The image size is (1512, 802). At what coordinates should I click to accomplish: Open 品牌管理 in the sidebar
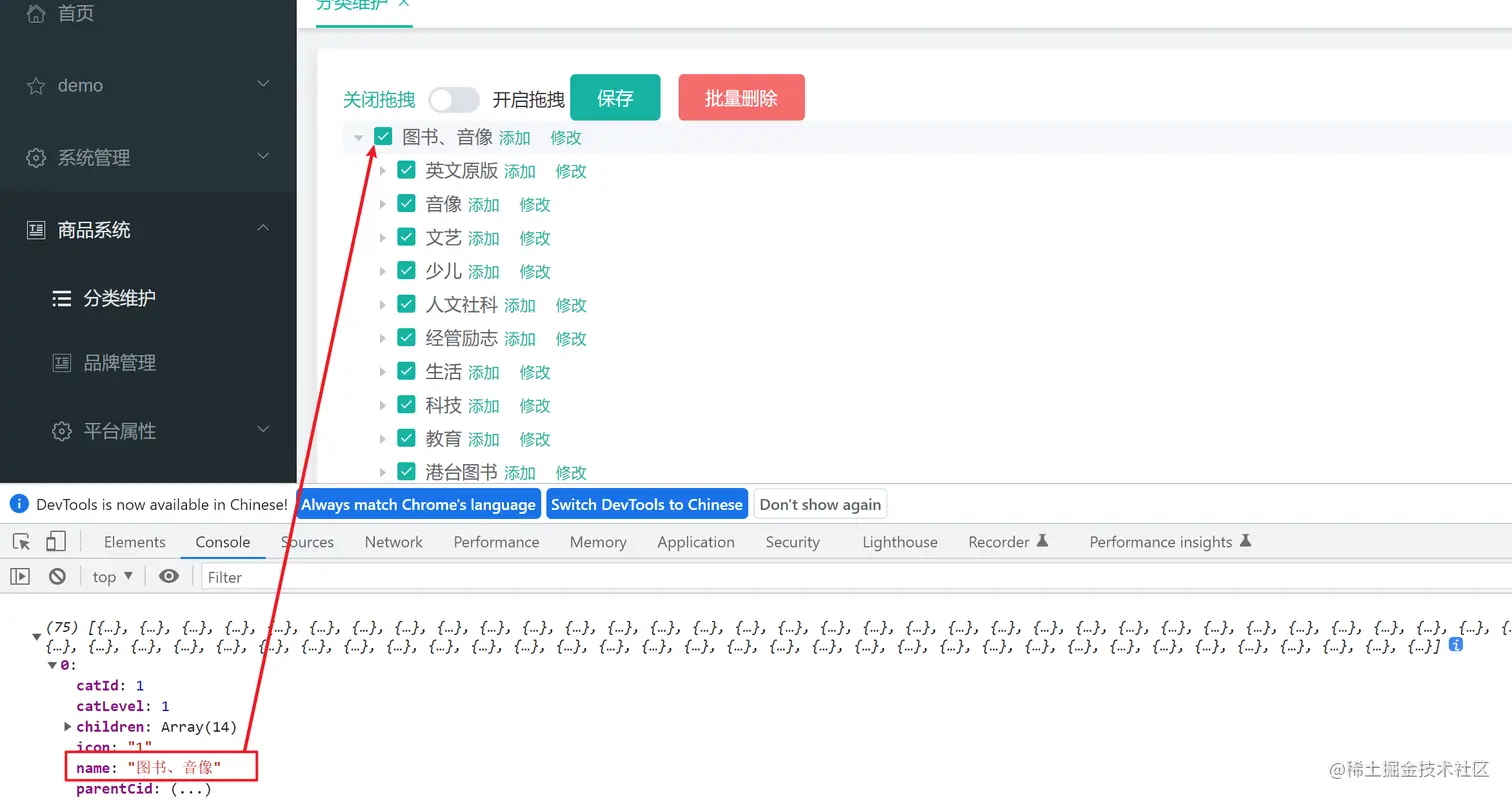tap(120, 363)
